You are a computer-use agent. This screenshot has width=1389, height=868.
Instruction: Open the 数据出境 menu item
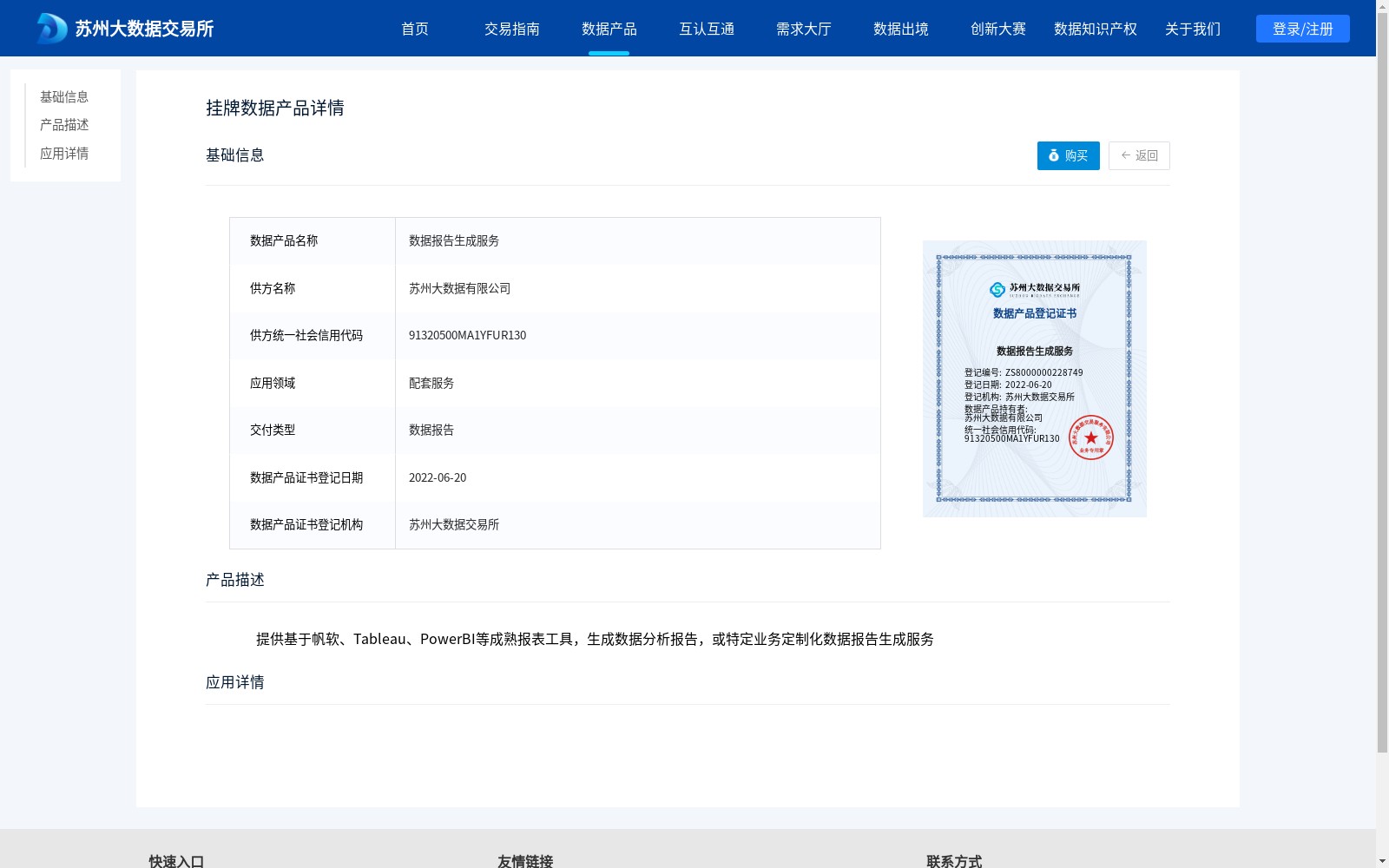(901, 29)
